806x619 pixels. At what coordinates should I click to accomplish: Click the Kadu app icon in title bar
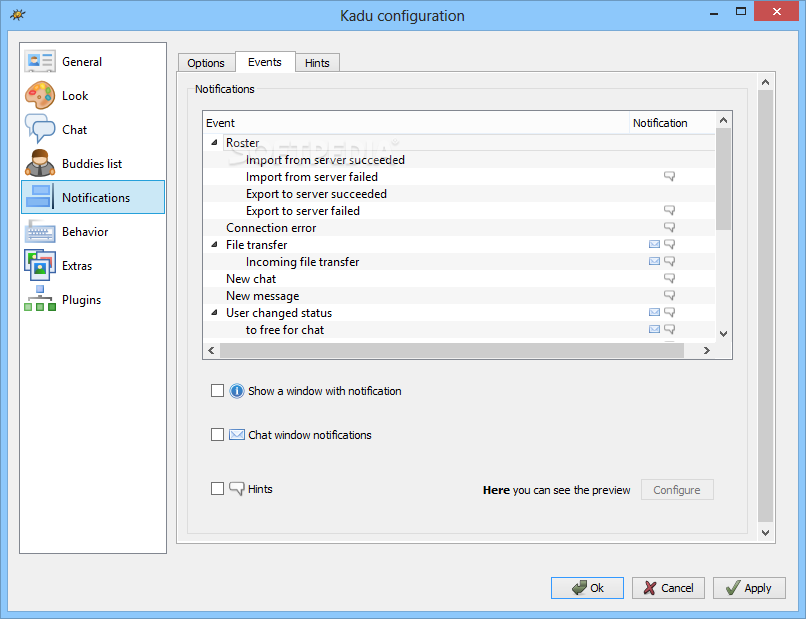pos(17,14)
